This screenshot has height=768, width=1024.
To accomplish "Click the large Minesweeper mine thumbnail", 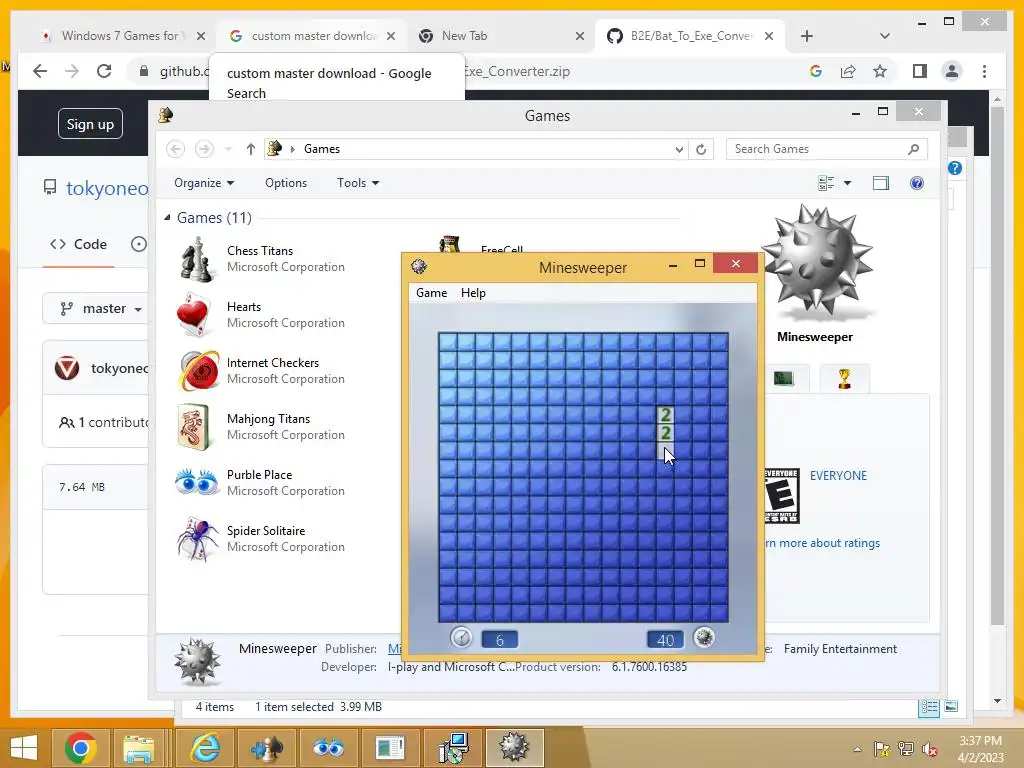I will click(816, 263).
